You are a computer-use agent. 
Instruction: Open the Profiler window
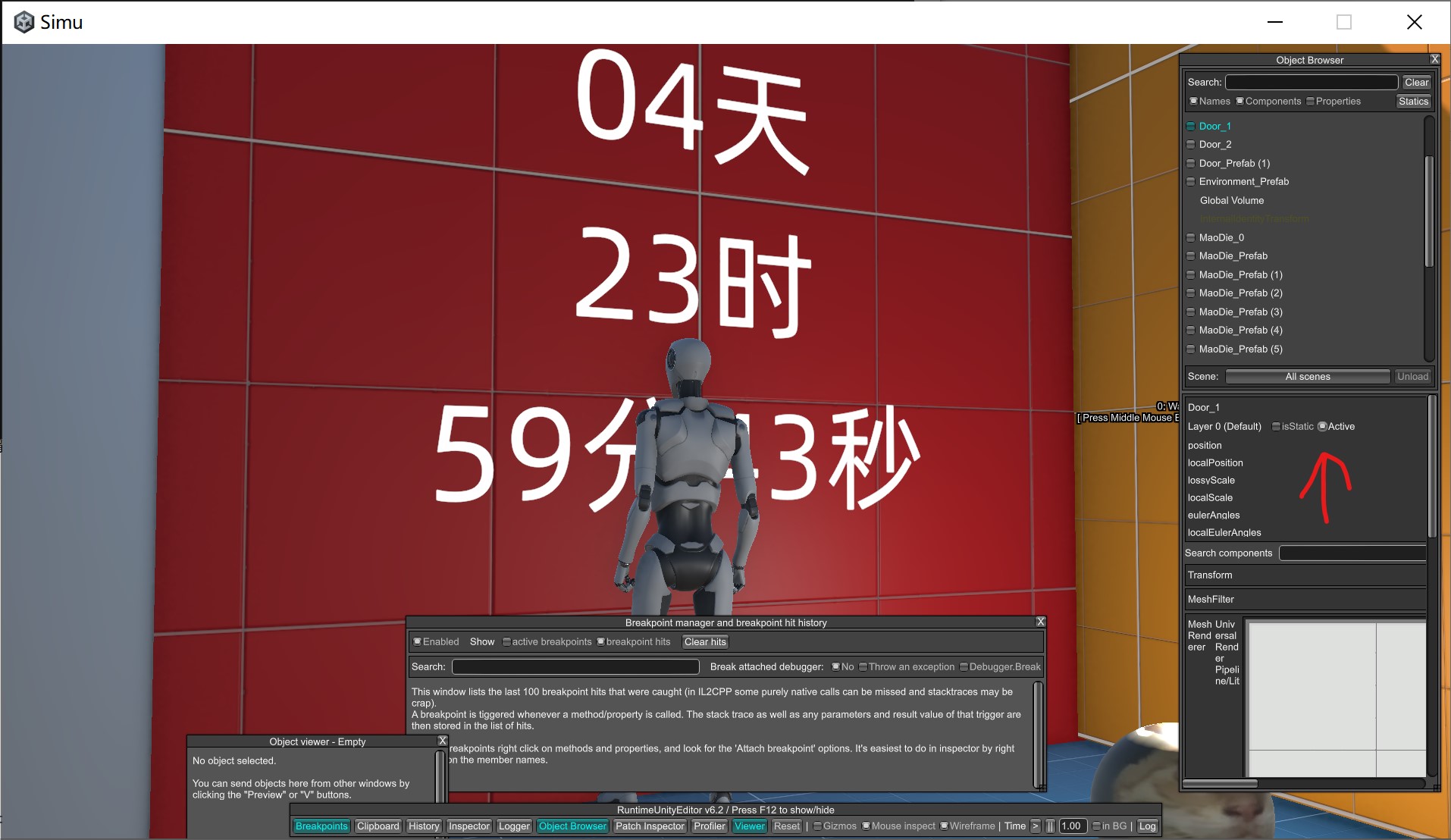[710, 826]
